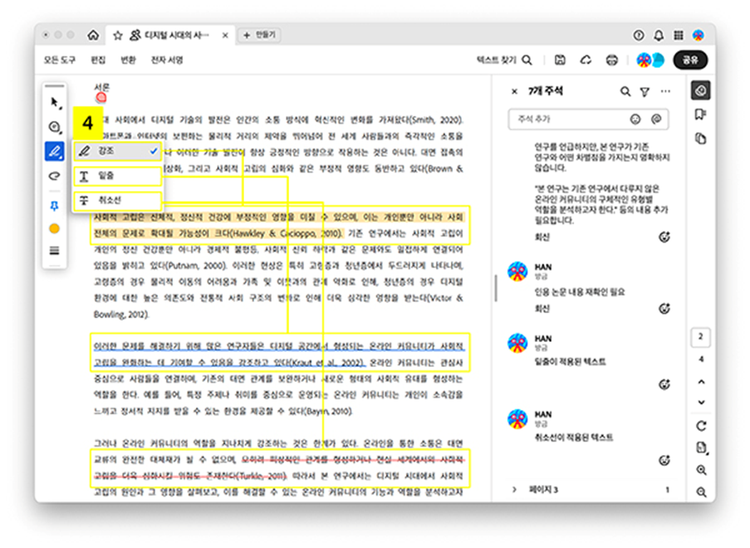Click the 공유 share button
Viewport: 750px width, 548px height.
690,60
